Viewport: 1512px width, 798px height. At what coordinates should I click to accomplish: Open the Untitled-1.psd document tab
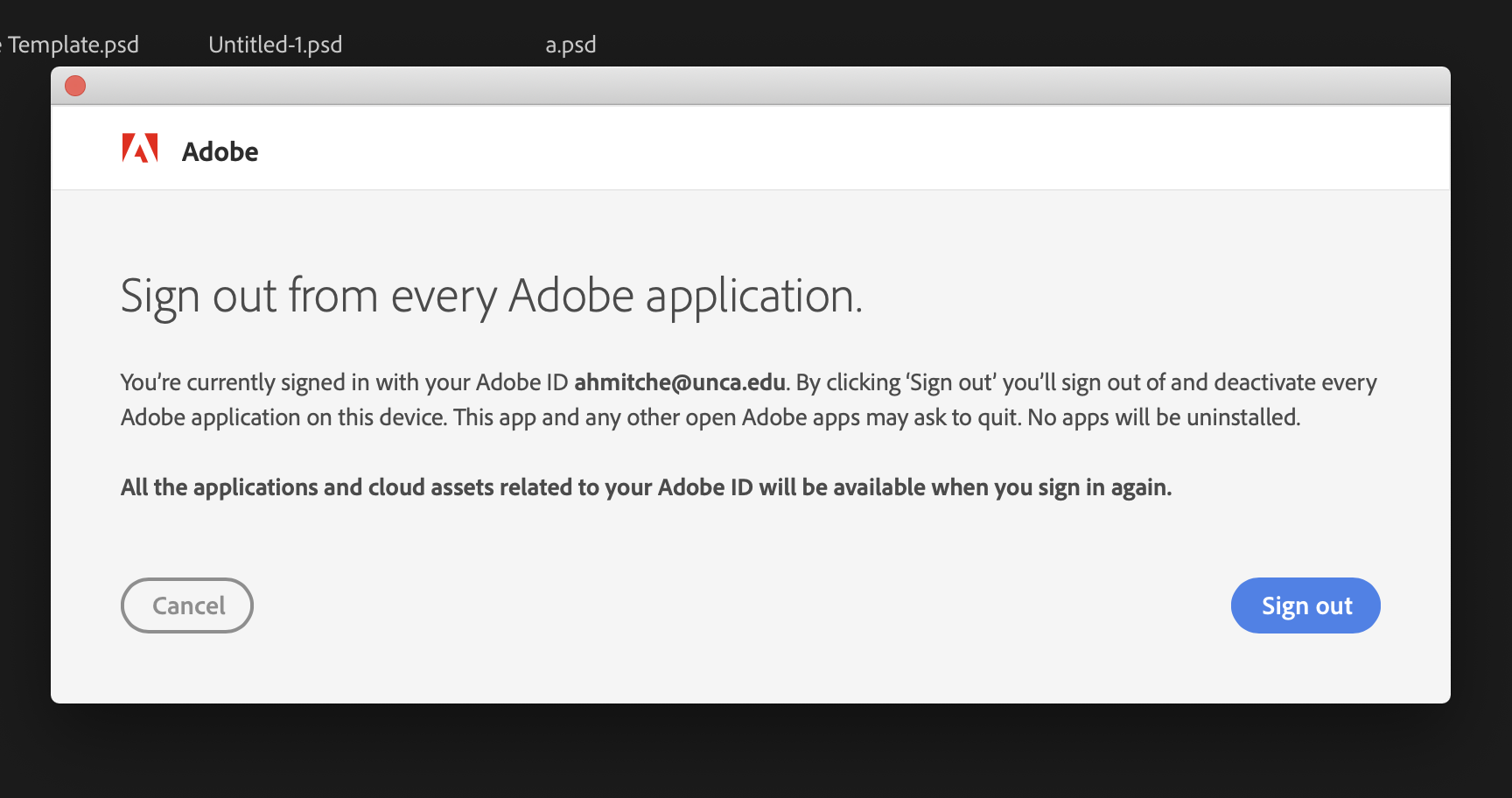coord(275,45)
